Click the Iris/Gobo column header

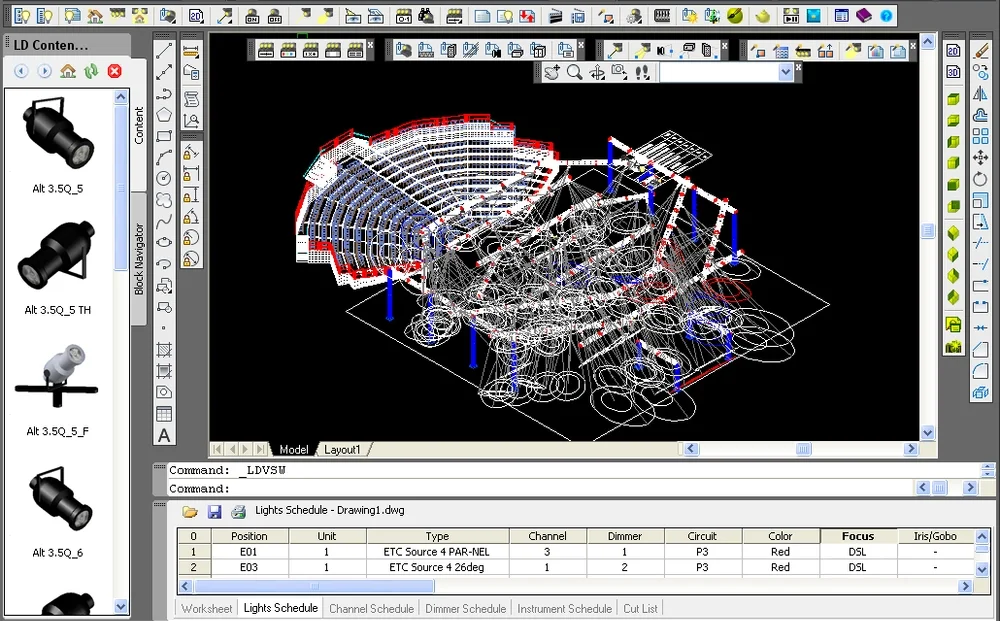coord(935,536)
